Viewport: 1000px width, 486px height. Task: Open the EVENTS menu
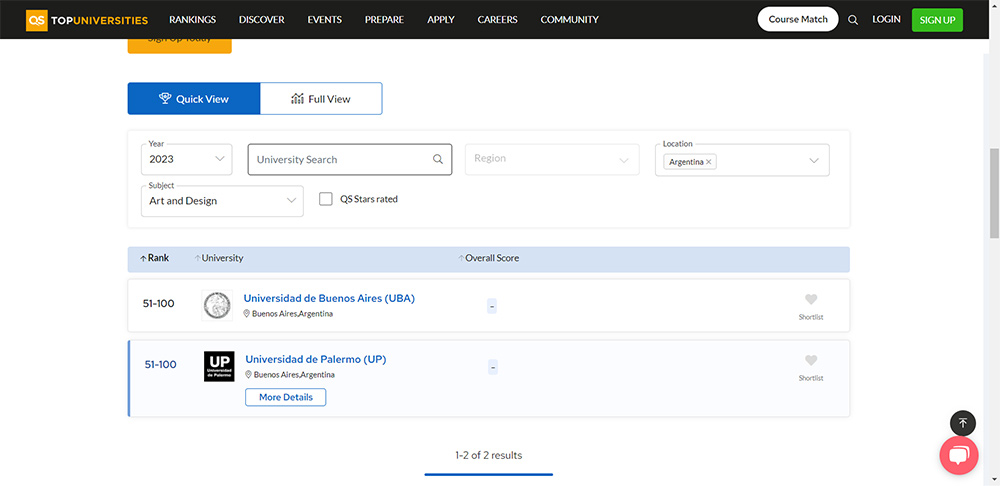point(325,20)
